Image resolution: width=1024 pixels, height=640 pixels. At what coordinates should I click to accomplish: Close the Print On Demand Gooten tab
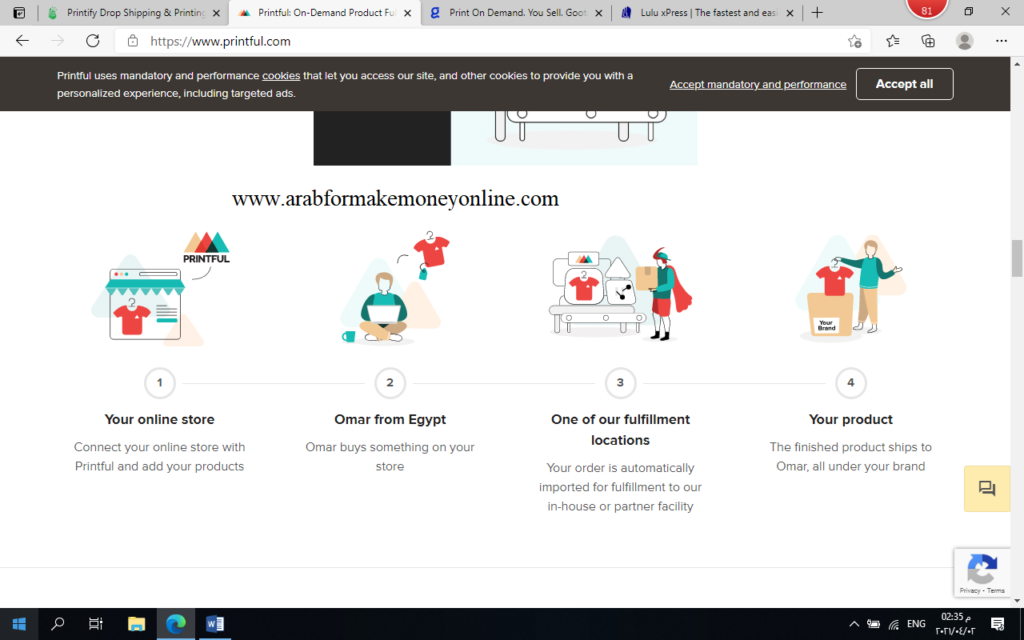point(598,13)
